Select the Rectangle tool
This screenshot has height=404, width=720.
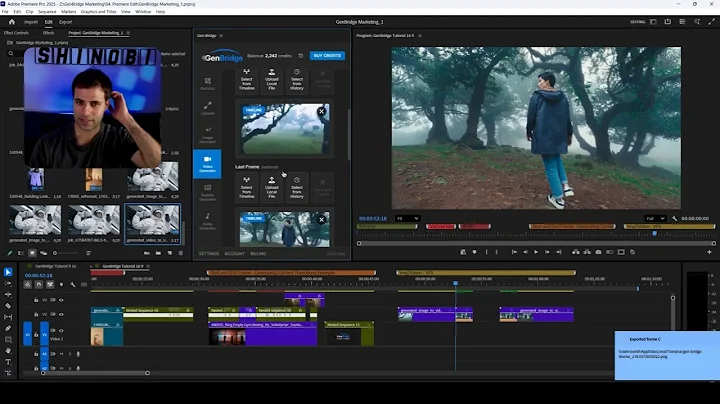(x=8, y=340)
